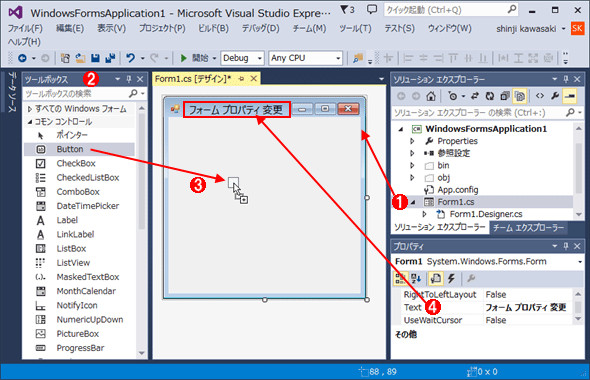Screen dimensions: 590x380
Task: Toggle Show All Files in Solution Explorer
Action: (520, 96)
